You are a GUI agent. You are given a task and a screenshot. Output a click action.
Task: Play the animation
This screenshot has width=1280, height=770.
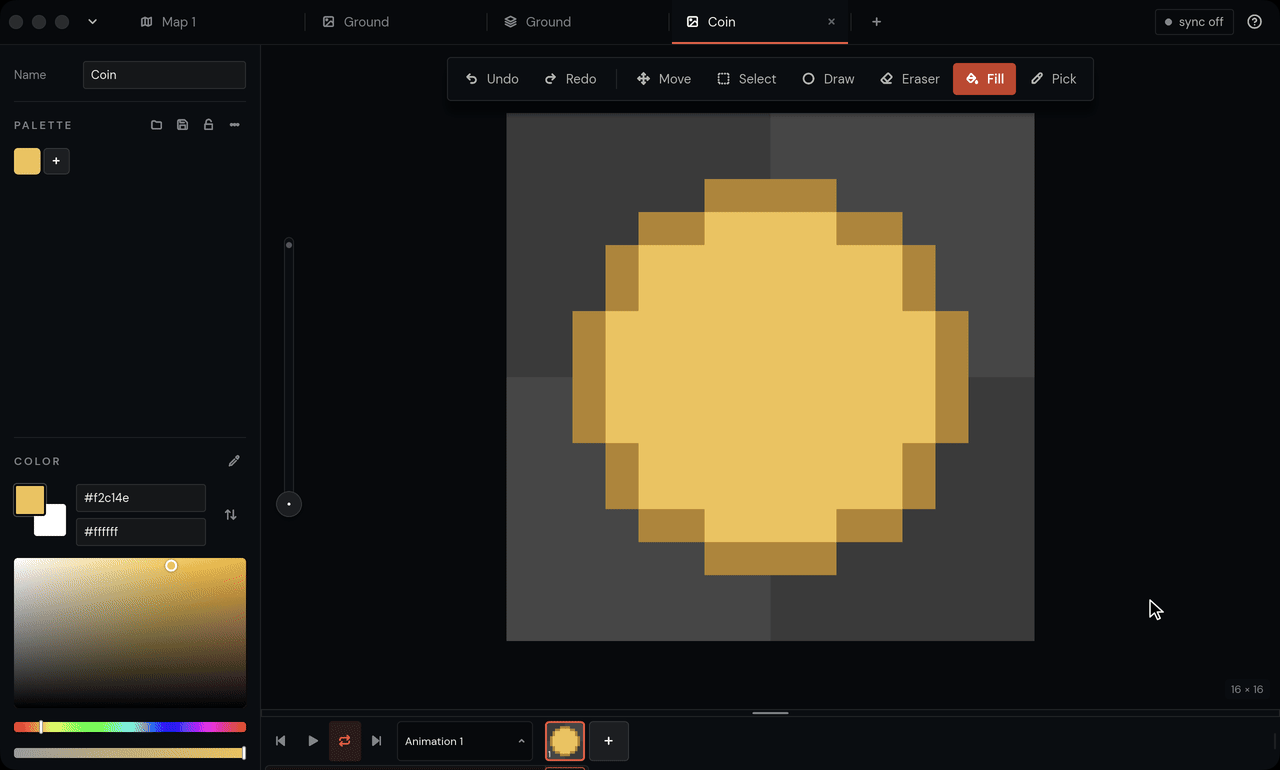coord(313,741)
